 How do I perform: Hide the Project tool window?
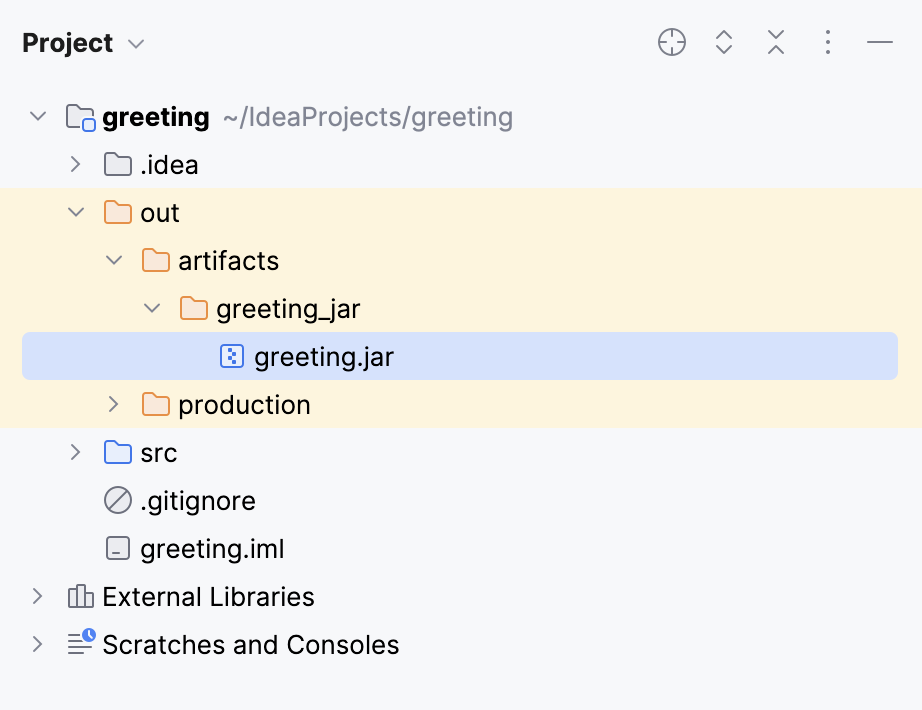coord(879,42)
